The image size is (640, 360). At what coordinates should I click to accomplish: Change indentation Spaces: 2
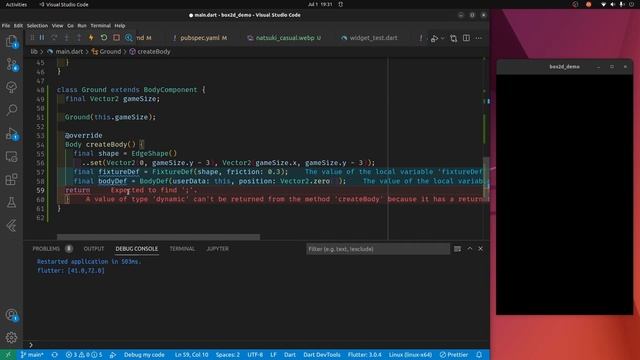(228, 355)
